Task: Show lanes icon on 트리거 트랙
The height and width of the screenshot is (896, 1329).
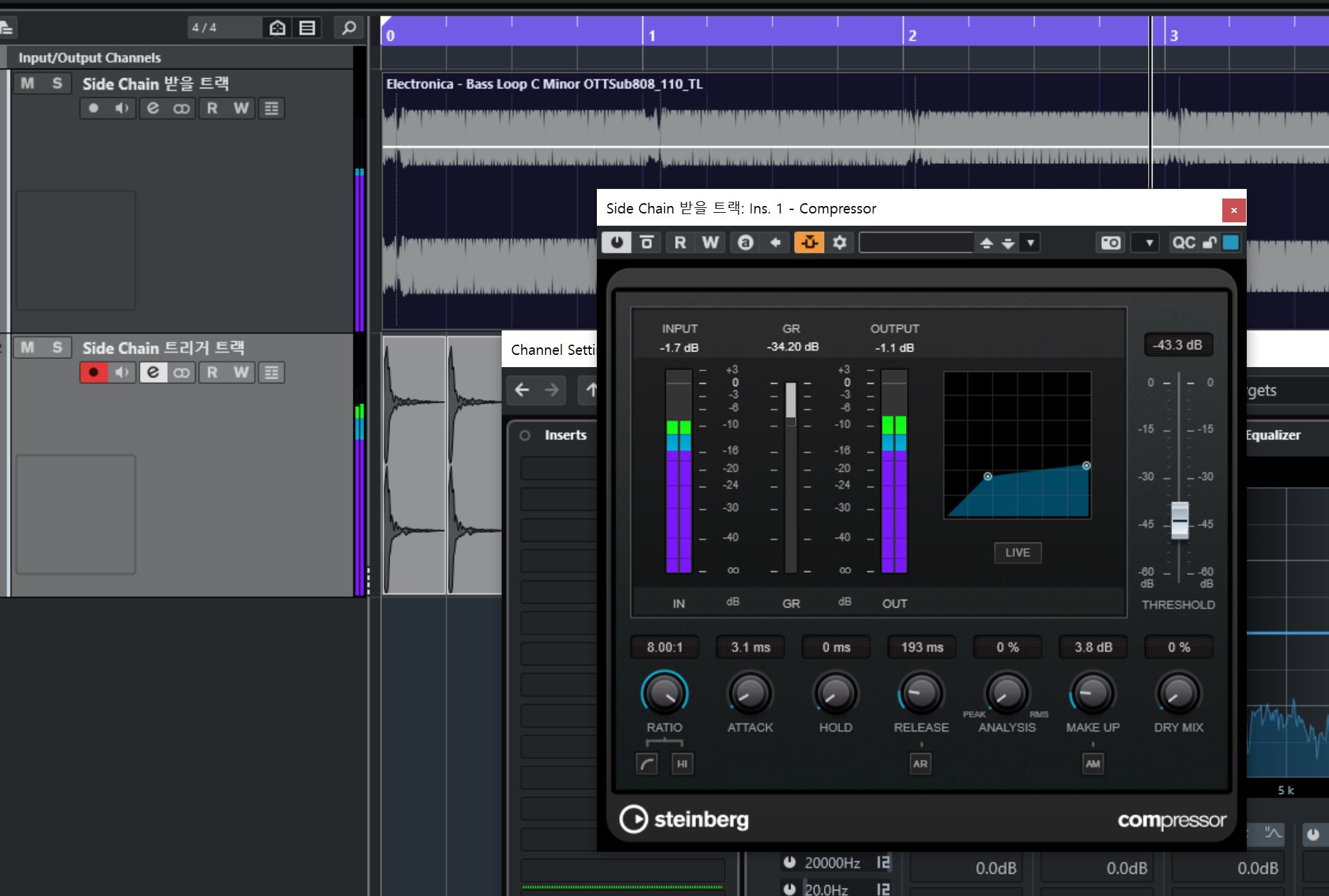Action: click(x=271, y=373)
